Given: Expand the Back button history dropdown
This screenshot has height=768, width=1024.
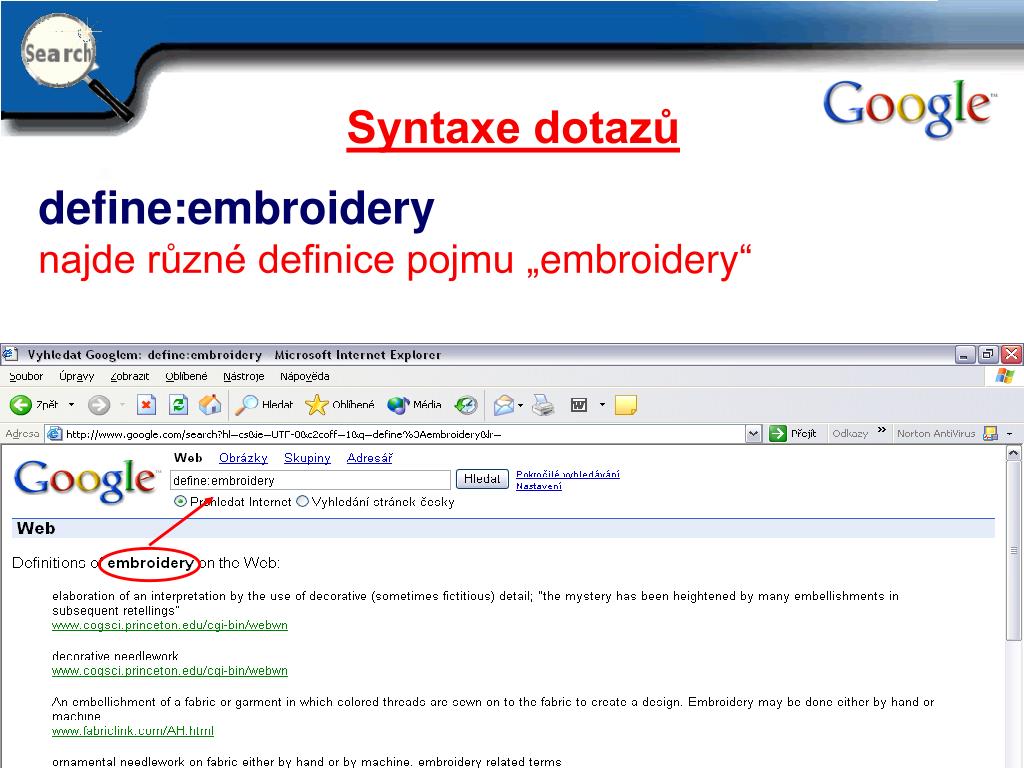Looking at the screenshot, I should click(71, 405).
